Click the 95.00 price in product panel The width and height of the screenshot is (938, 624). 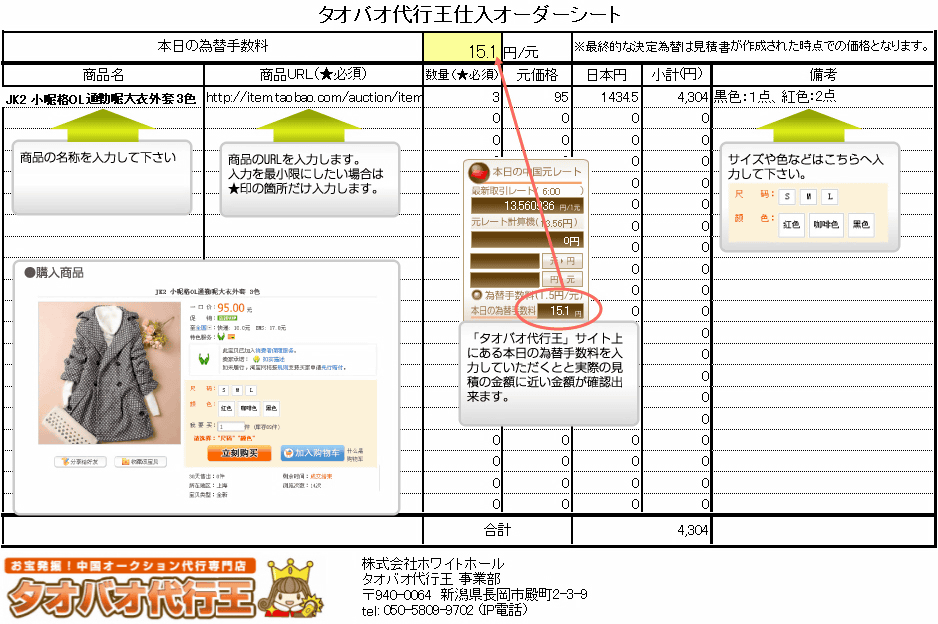tap(231, 308)
